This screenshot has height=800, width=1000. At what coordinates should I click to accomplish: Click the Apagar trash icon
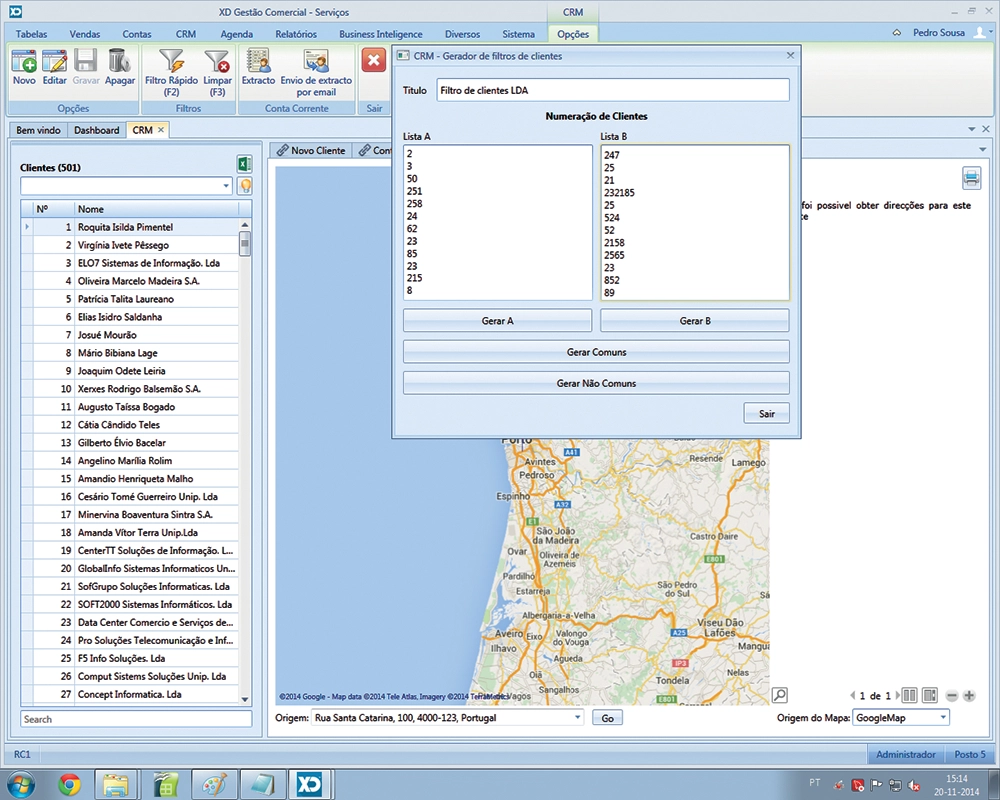click(x=119, y=62)
